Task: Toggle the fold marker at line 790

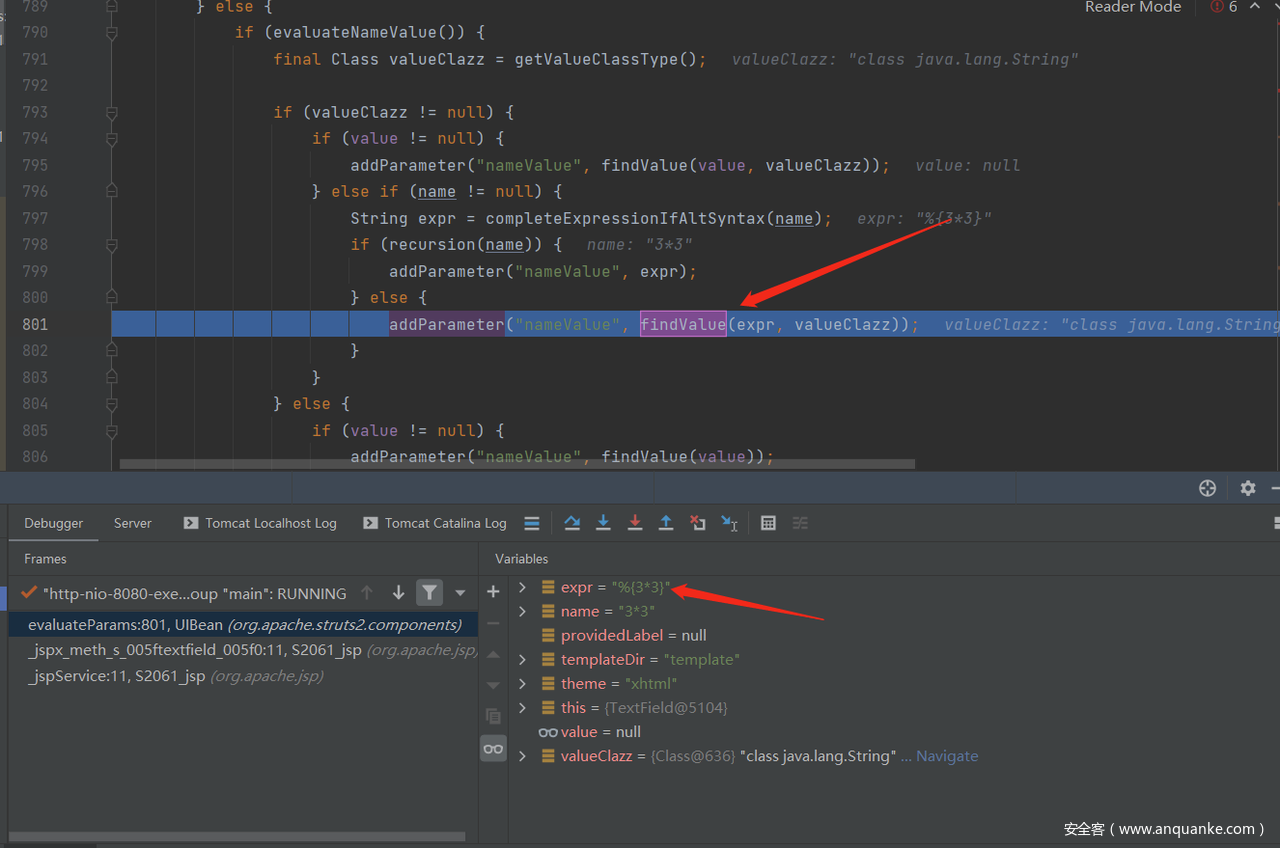Action: [112, 33]
